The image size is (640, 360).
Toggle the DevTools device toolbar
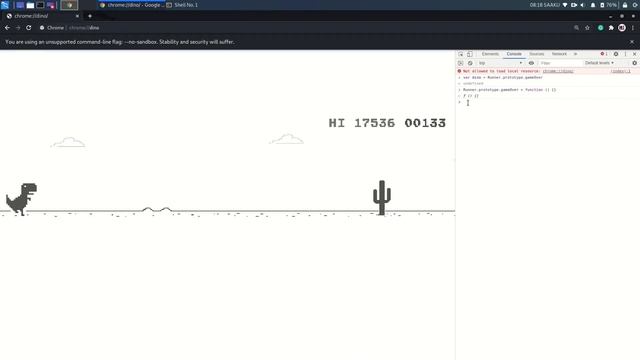click(470, 54)
